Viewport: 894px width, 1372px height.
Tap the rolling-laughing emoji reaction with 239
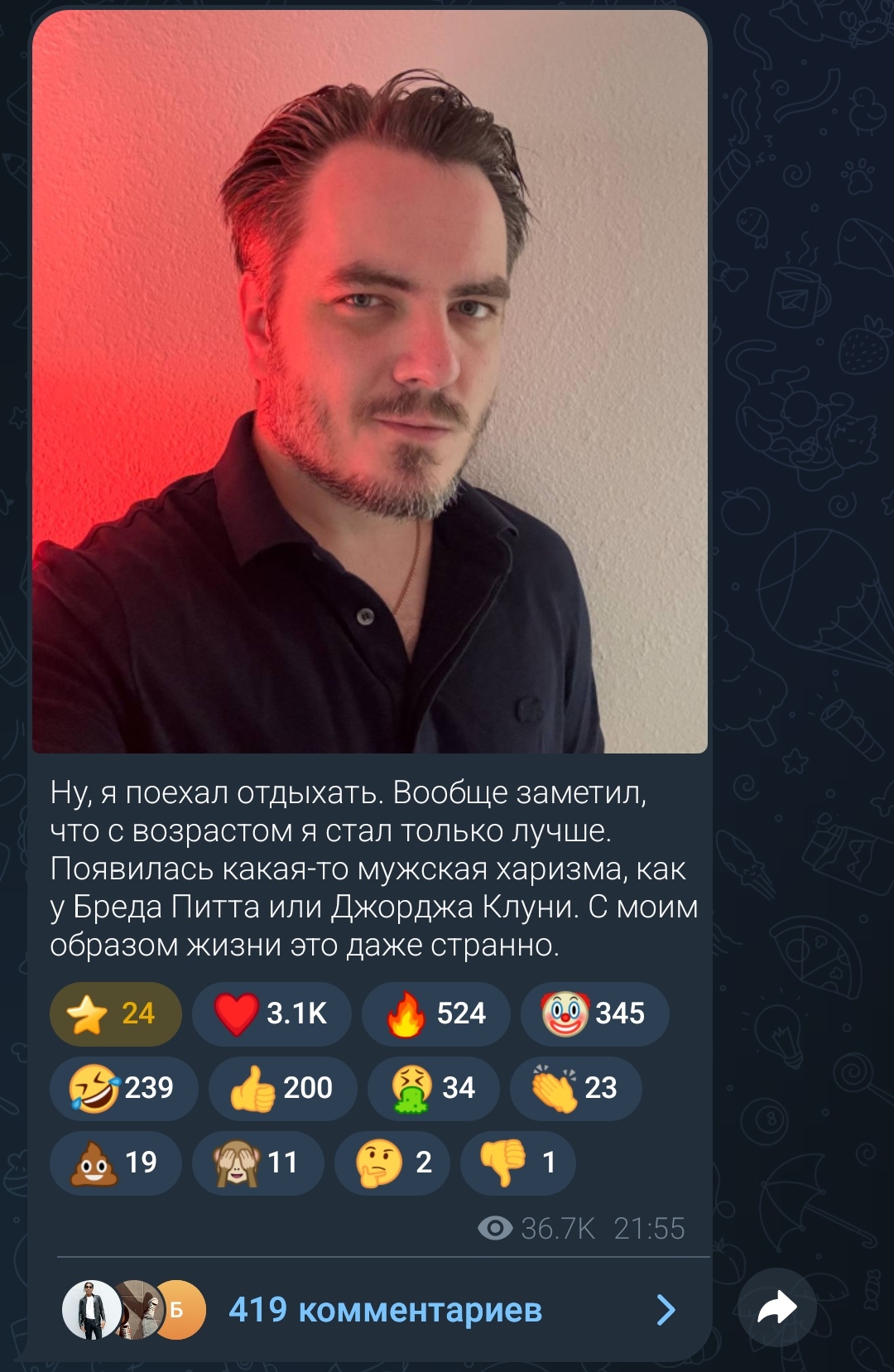[123, 1088]
